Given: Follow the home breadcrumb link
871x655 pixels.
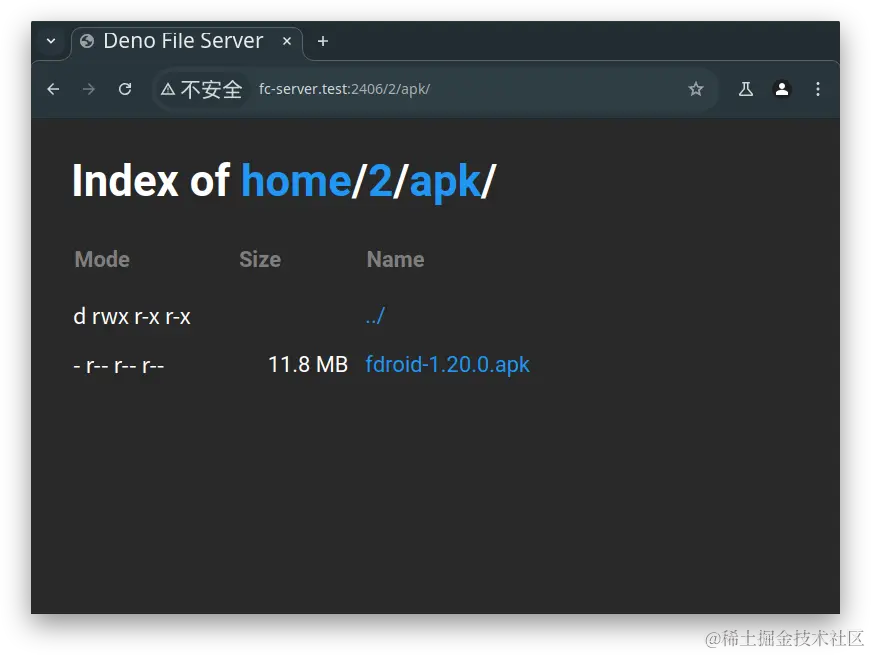Looking at the screenshot, I should click(x=296, y=181).
